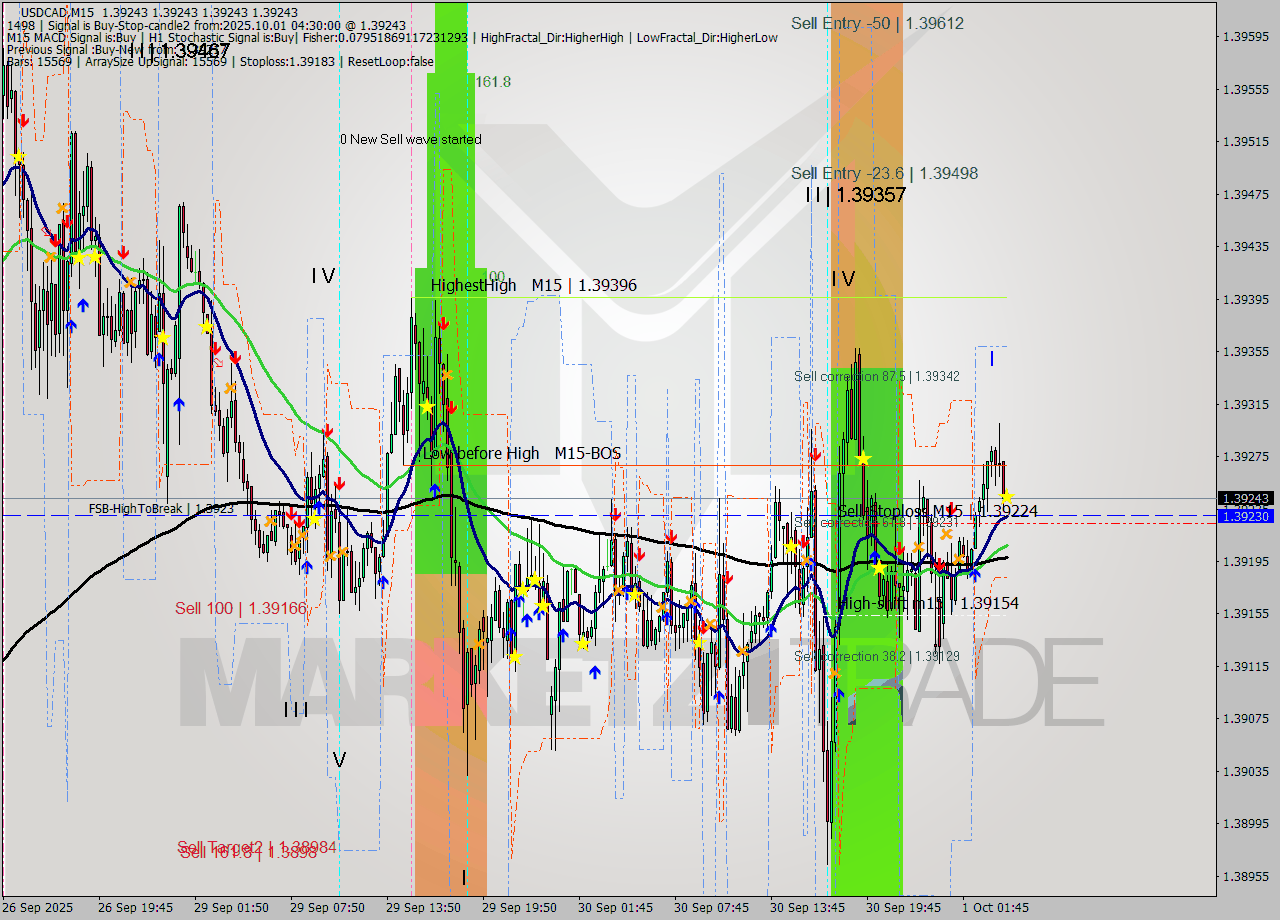Click the highlighted 1.39243 price tag on the right axis
1280x920 pixels.
[x=1245, y=497]
